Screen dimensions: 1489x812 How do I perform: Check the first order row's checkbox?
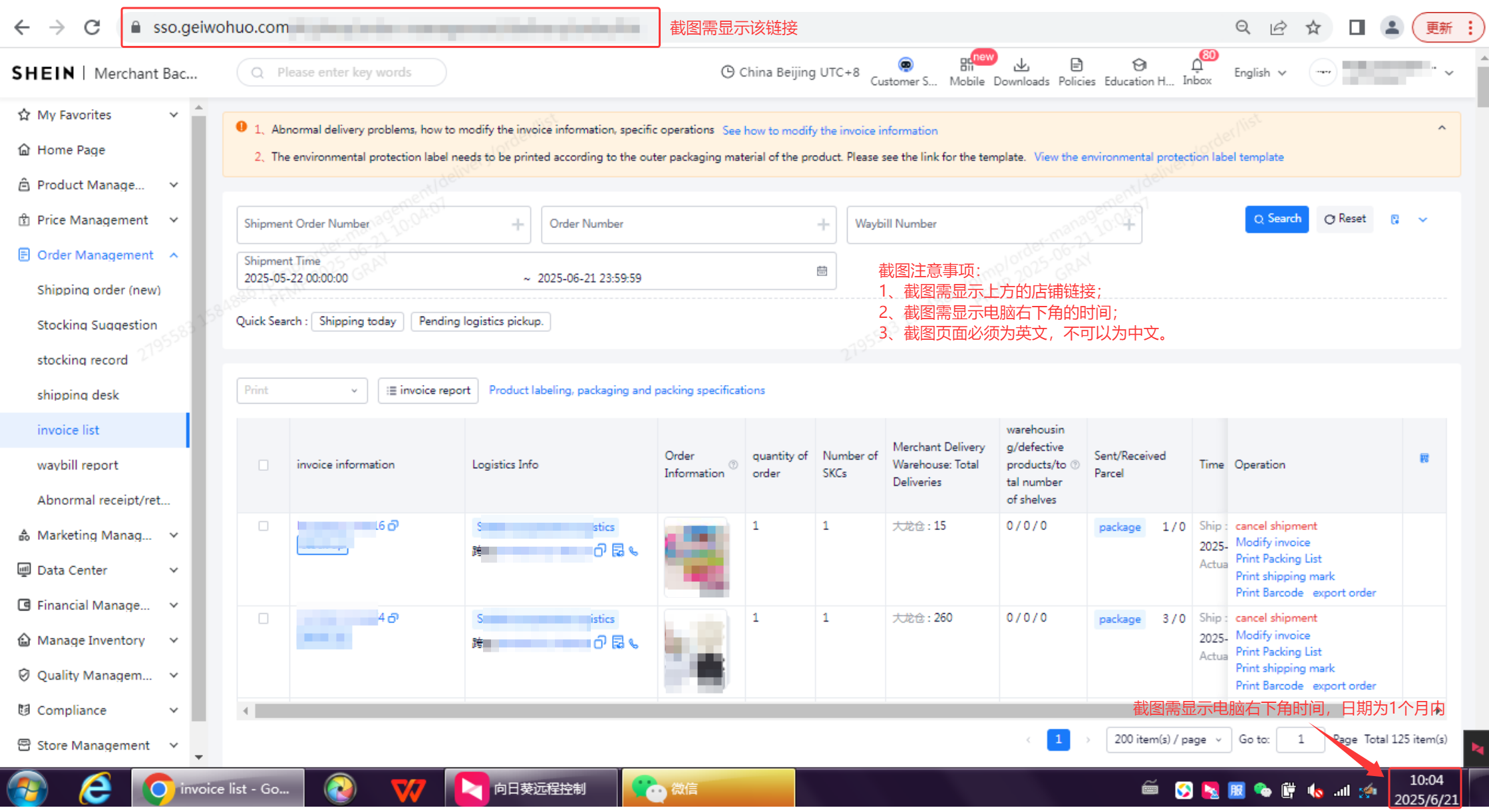click(263, 525)
